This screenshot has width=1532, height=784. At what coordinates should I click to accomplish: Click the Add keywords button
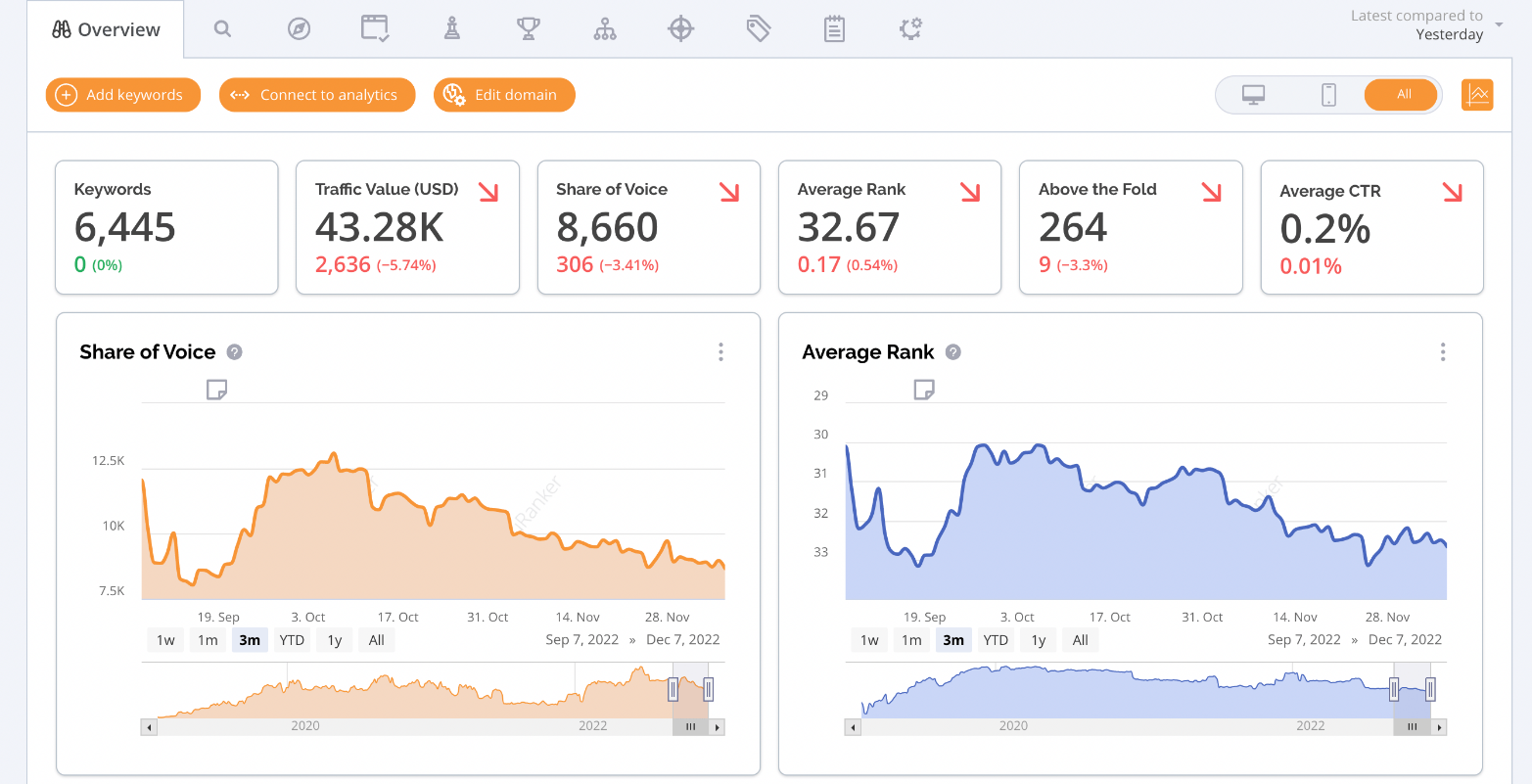point(123,95)
